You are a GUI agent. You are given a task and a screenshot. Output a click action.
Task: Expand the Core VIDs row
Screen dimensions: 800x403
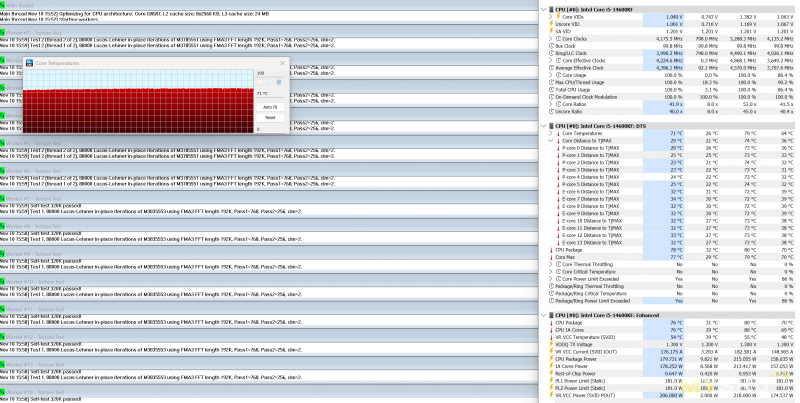click(548, 18)
